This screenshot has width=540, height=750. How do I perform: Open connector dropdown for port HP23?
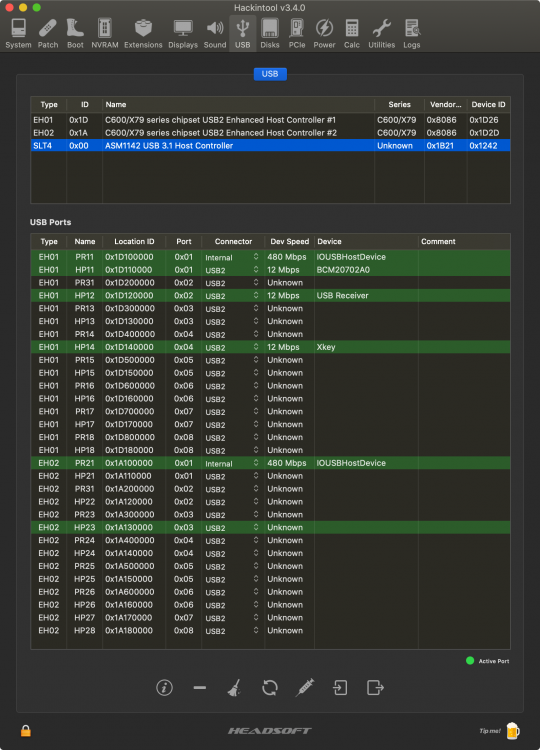pos(232,528)
